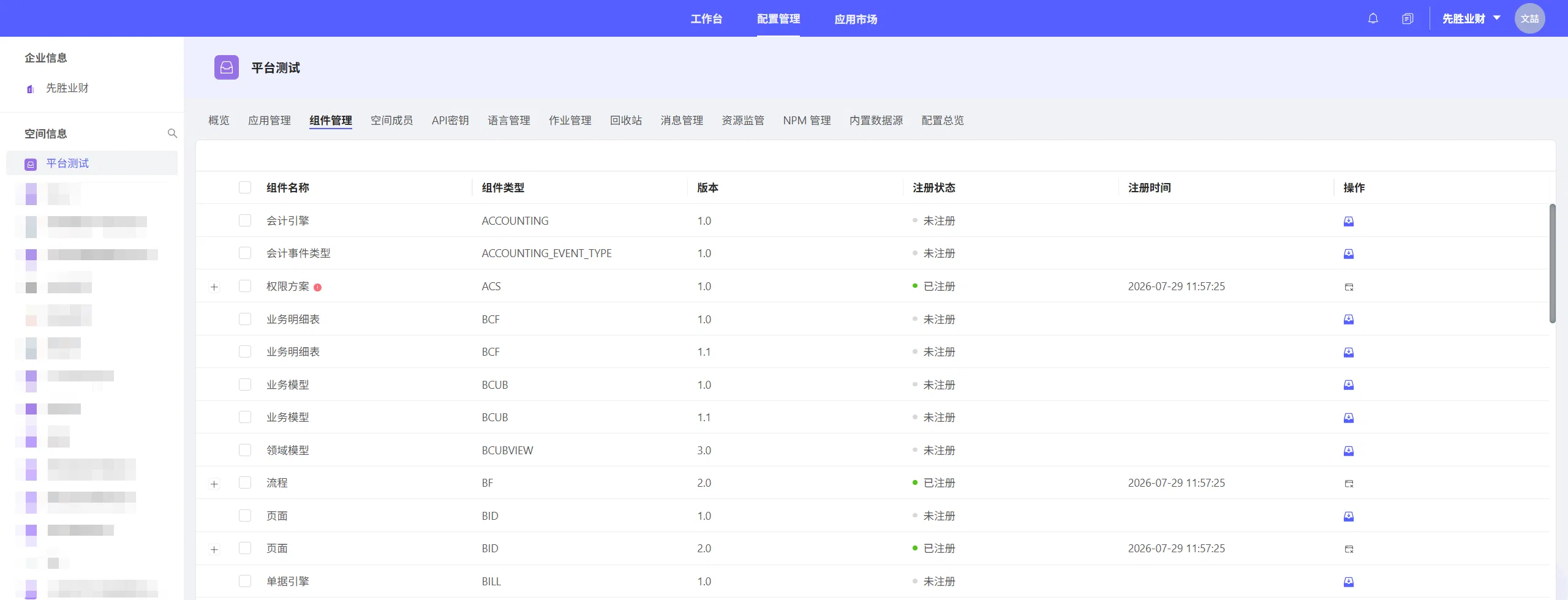Open 工作台 in the top navigation
Viewport: 1568px width, 600px height.
tap(706, 19)
